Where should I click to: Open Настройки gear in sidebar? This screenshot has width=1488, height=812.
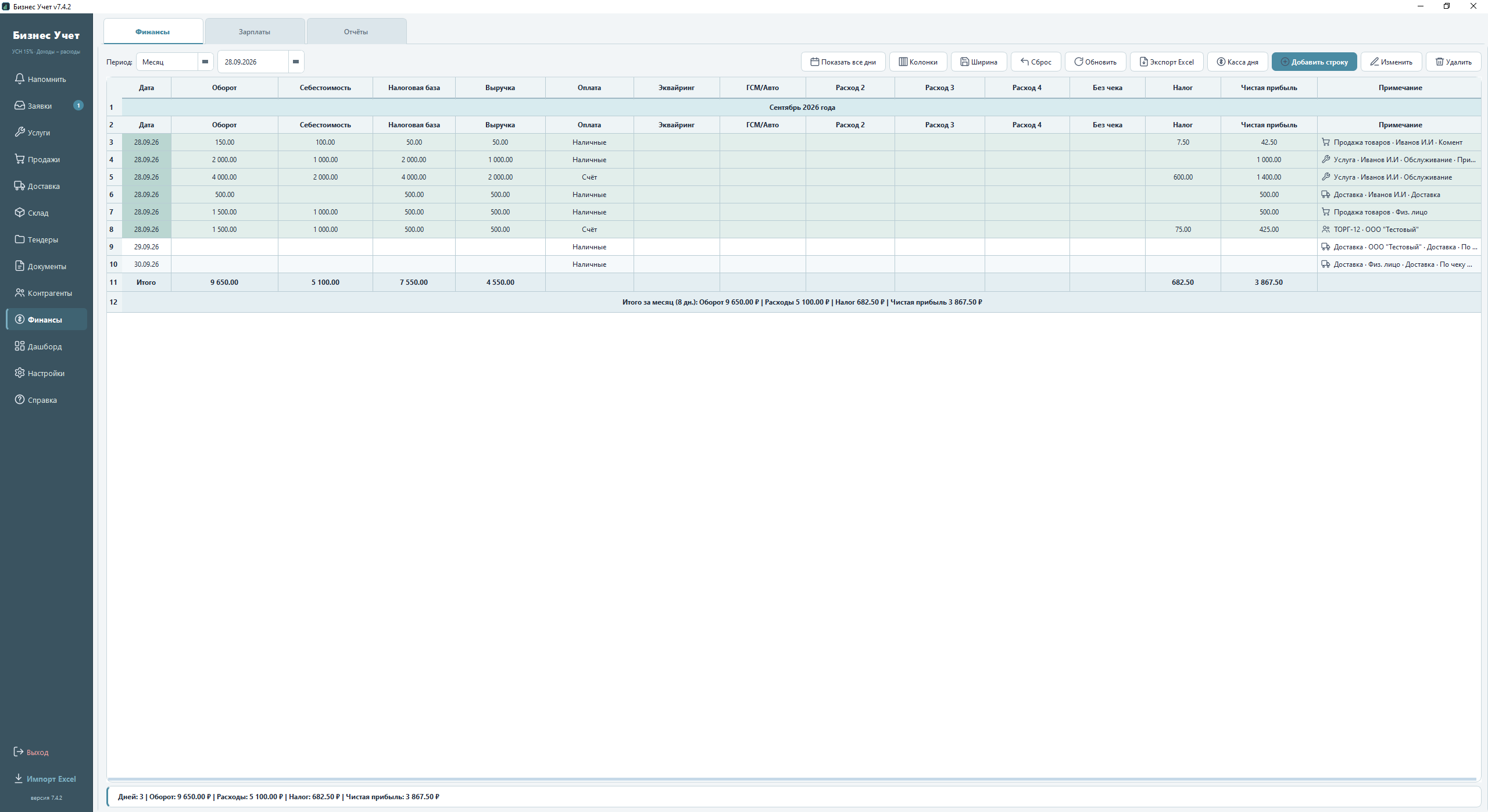(x=46, y=373)
